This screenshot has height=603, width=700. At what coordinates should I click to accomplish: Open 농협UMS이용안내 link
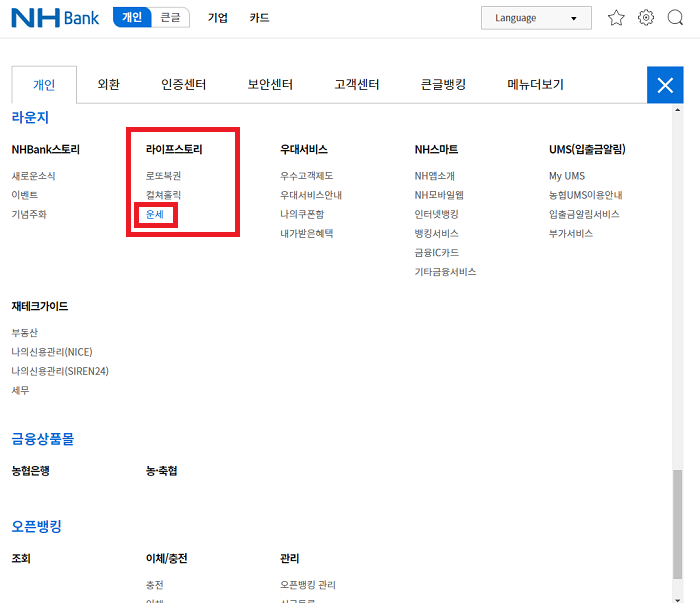coord(586,195)
